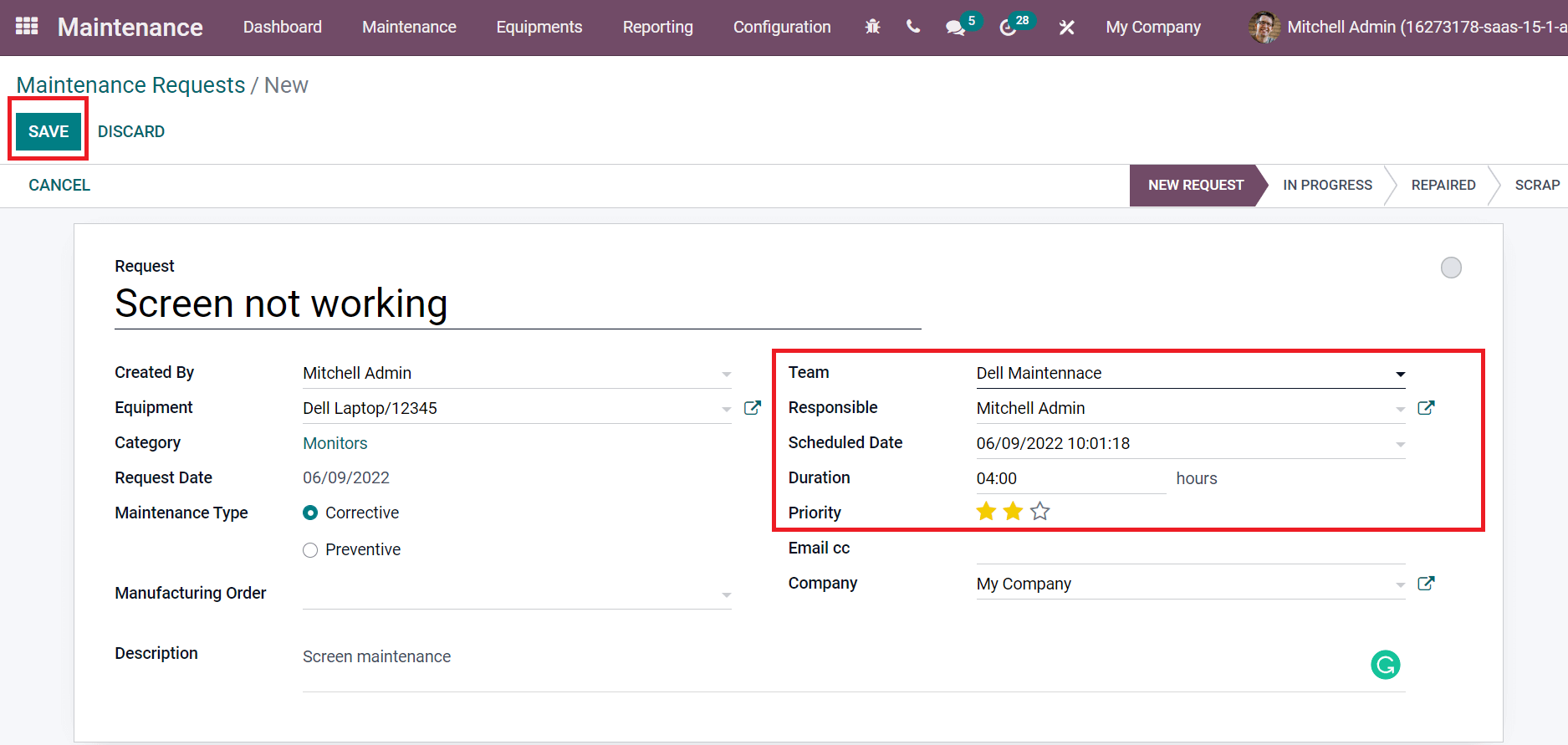Open the Maintenance menu item
This screenshot has width=1568, height=745.
409,27
